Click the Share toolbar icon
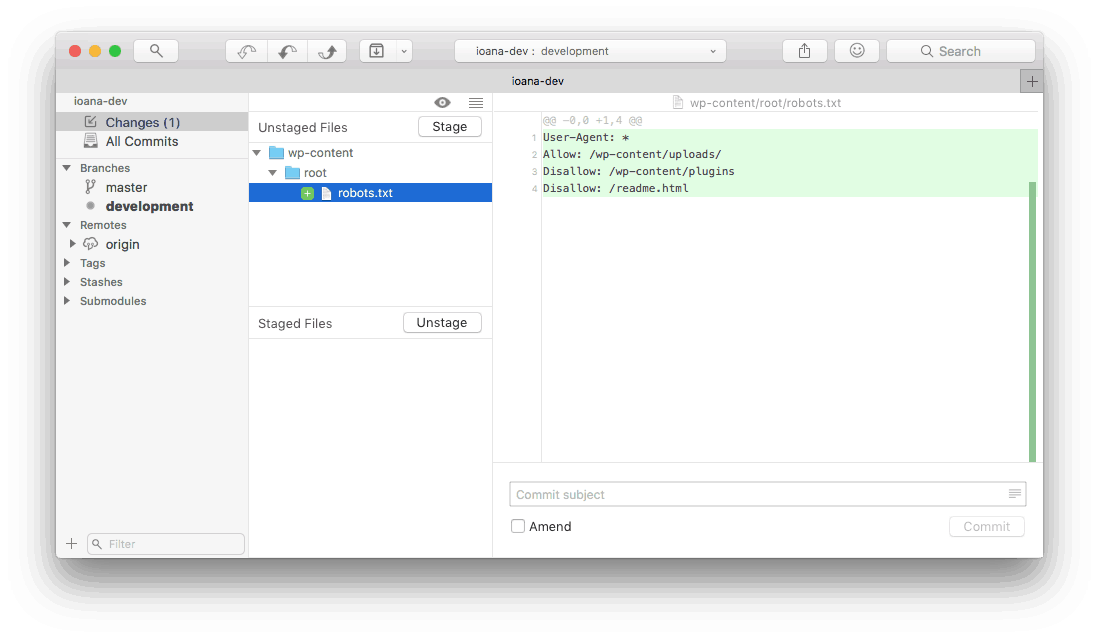 click(x=805, y=51)
